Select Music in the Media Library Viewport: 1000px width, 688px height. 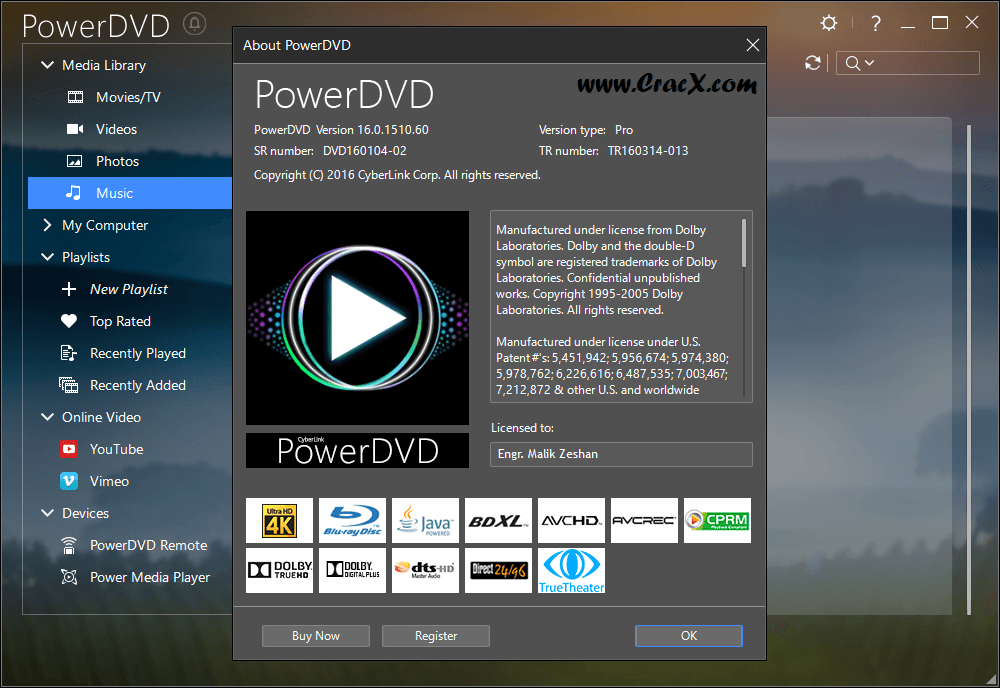(114, 193)
